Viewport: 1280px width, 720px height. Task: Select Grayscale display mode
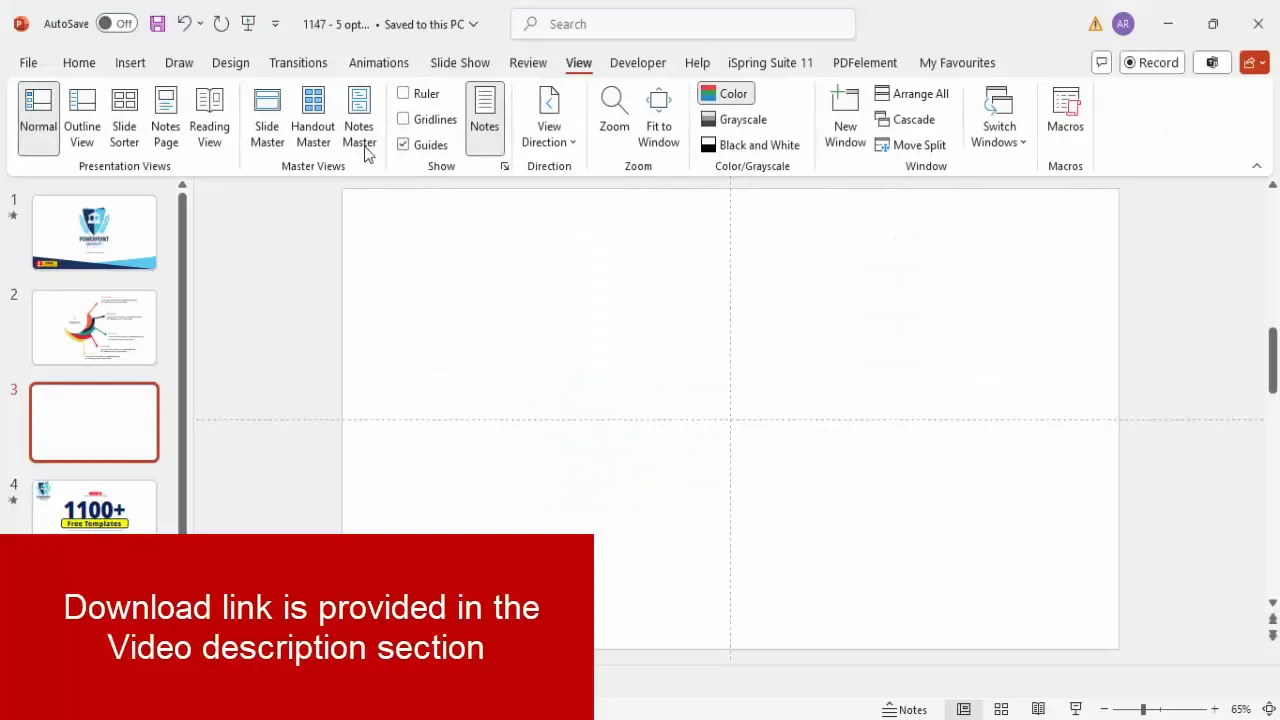[x=734, y=119]
